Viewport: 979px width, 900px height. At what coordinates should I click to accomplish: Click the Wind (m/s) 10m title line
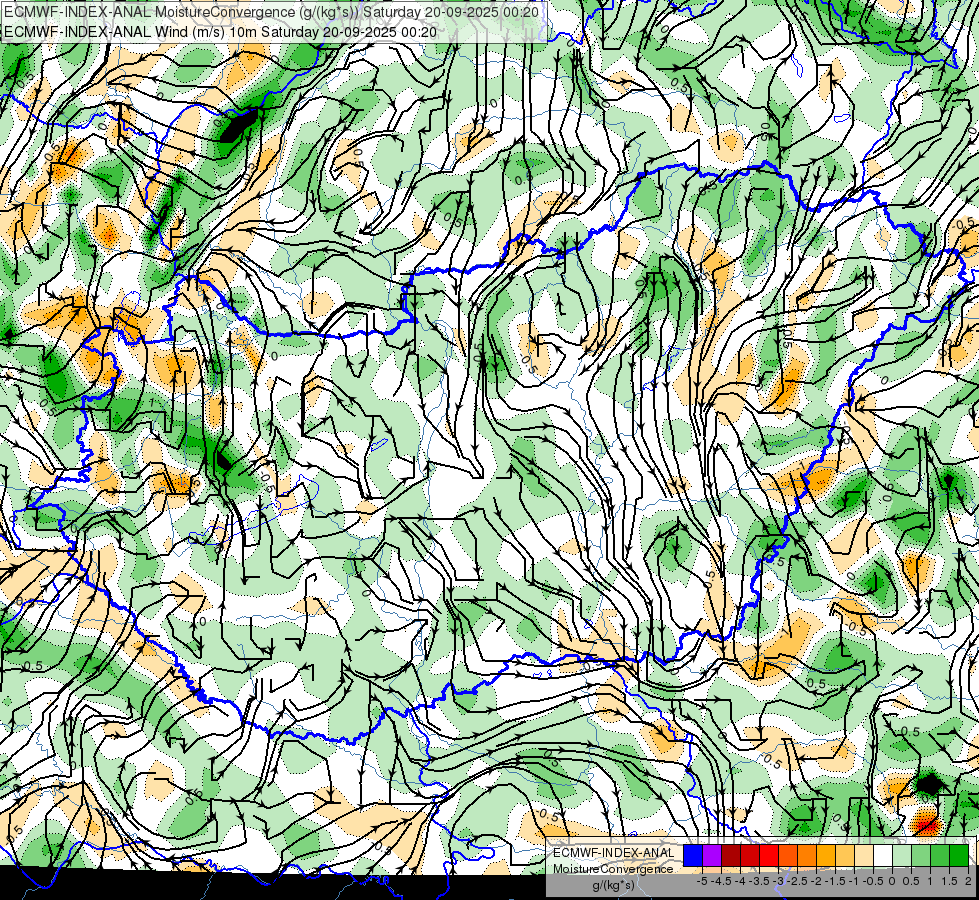pos(220,32)
